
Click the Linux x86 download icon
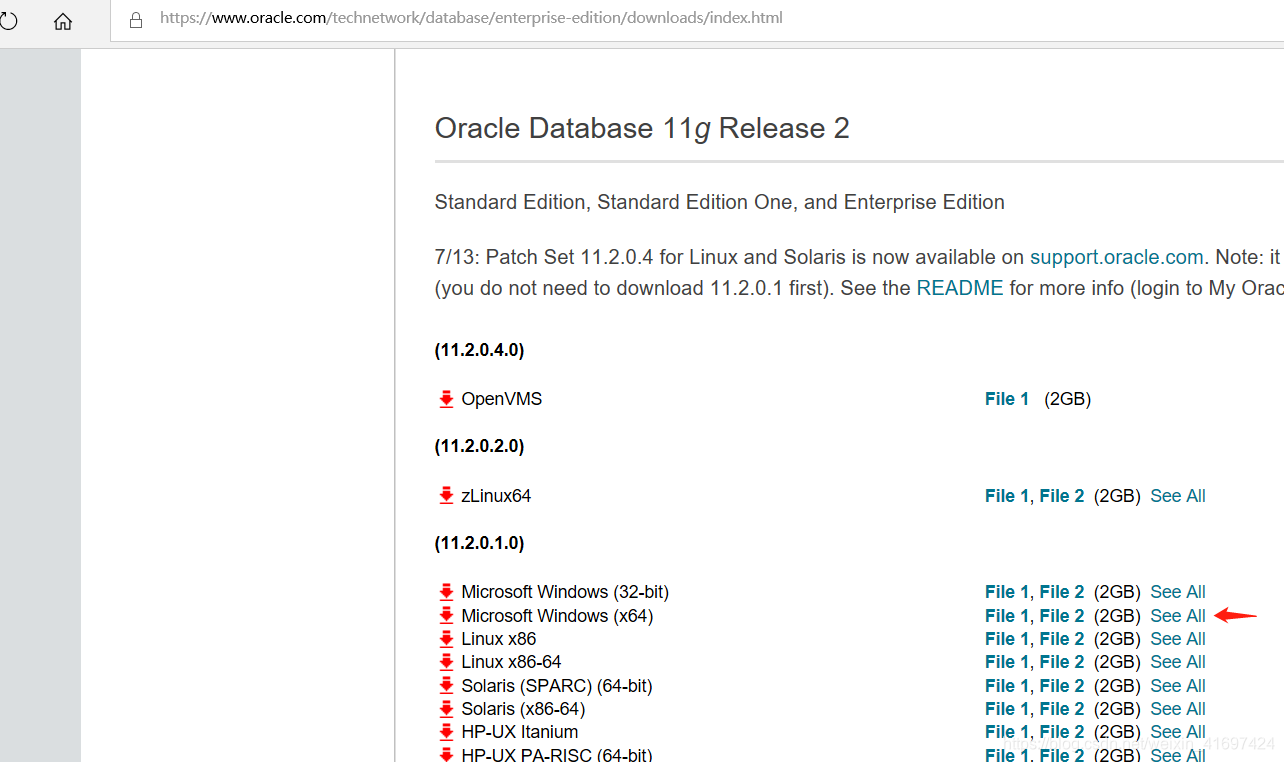[x=446, y=639]
